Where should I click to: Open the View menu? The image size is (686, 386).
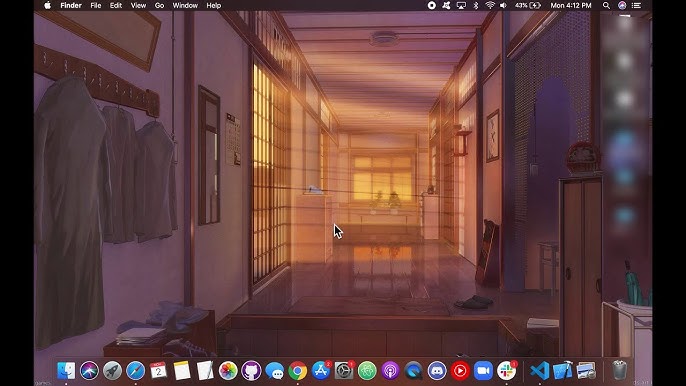click(138, 5)
